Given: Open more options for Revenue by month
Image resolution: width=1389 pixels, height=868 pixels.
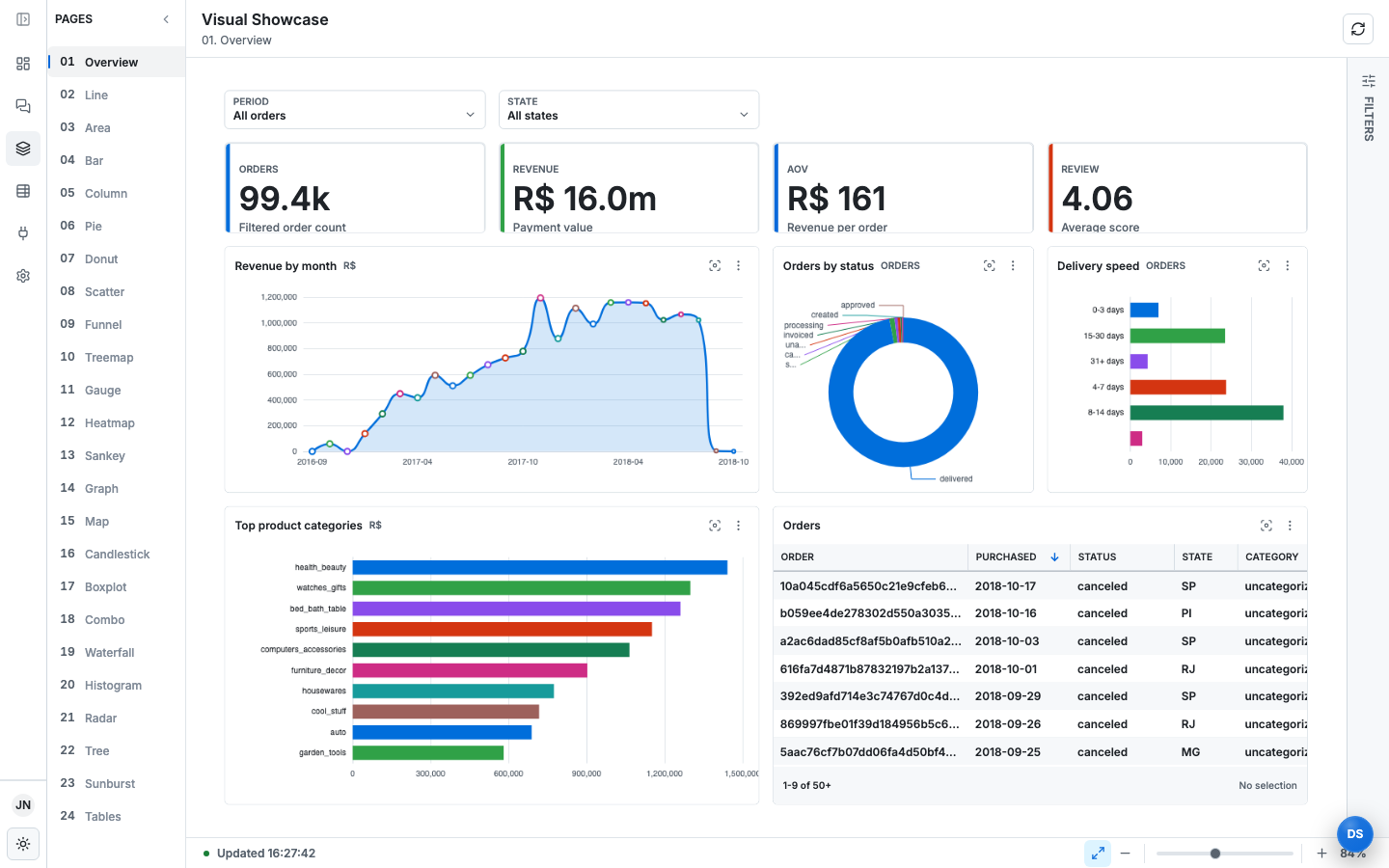Looking at the screenshot, I should [739, 266].
